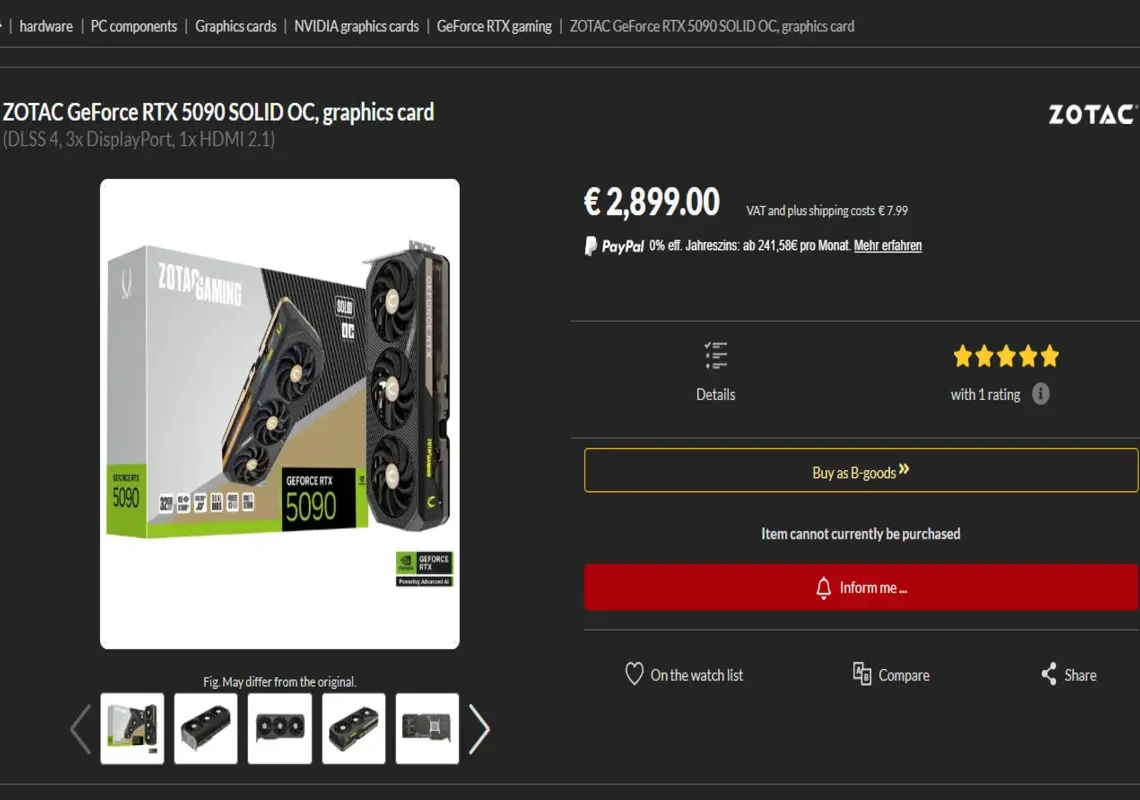Viewport: 1140px width, 800px height.
Task: Go to PC components breadcrumb
Action: click(134, 26)
